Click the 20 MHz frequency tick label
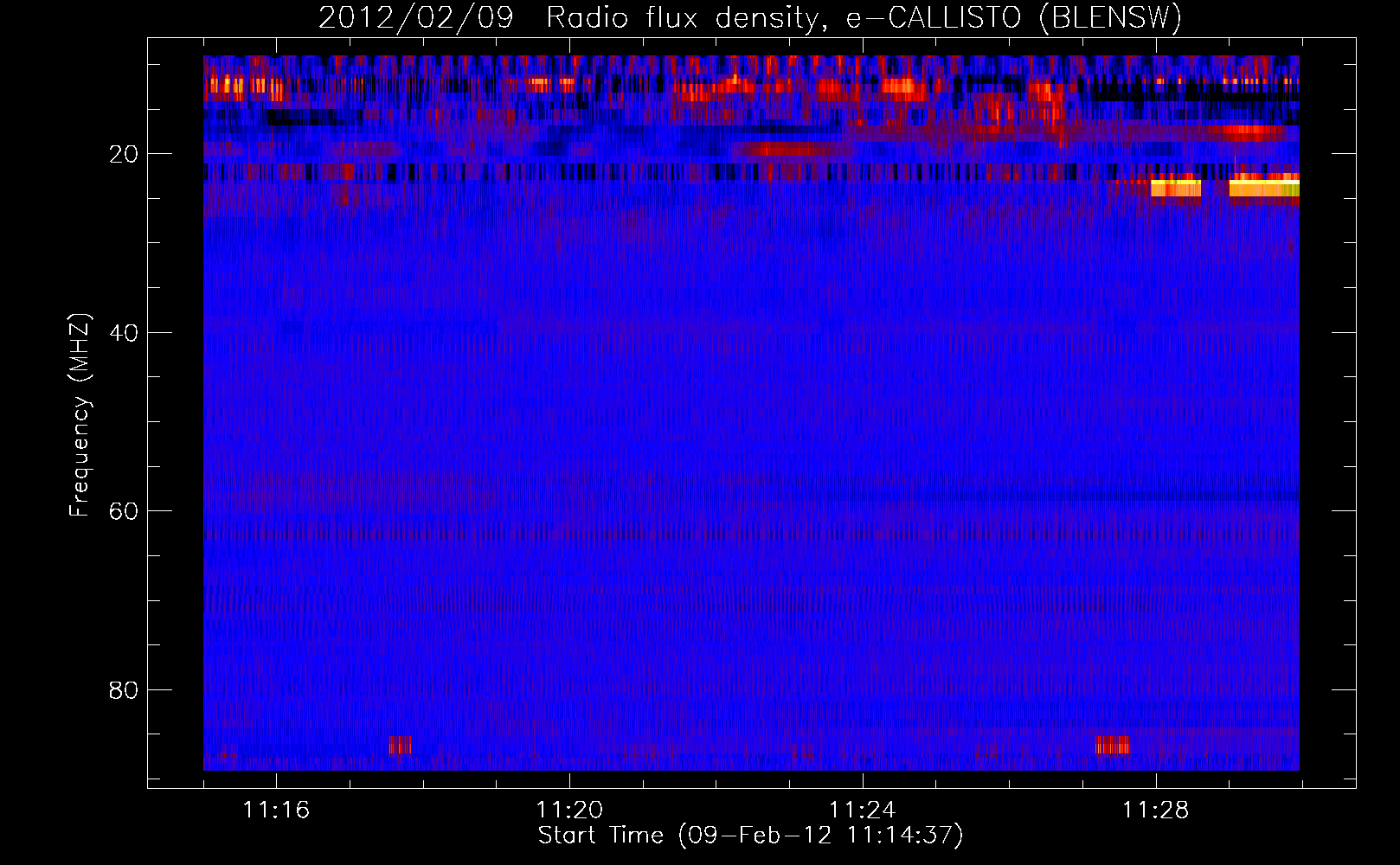 pos(124,154)
